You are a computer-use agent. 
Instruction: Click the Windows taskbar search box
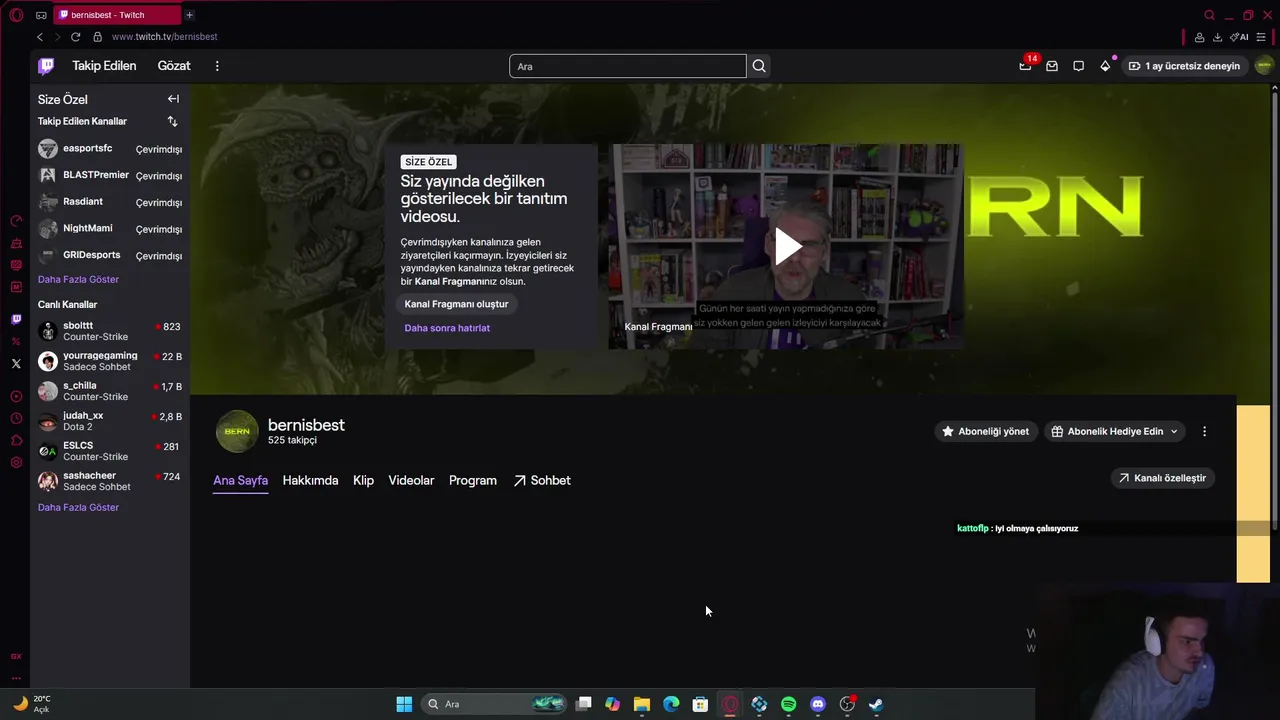point(494,704)
